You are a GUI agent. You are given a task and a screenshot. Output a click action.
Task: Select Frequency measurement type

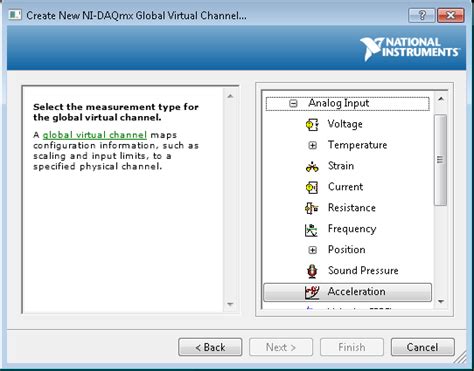click(x=352, y=229)
